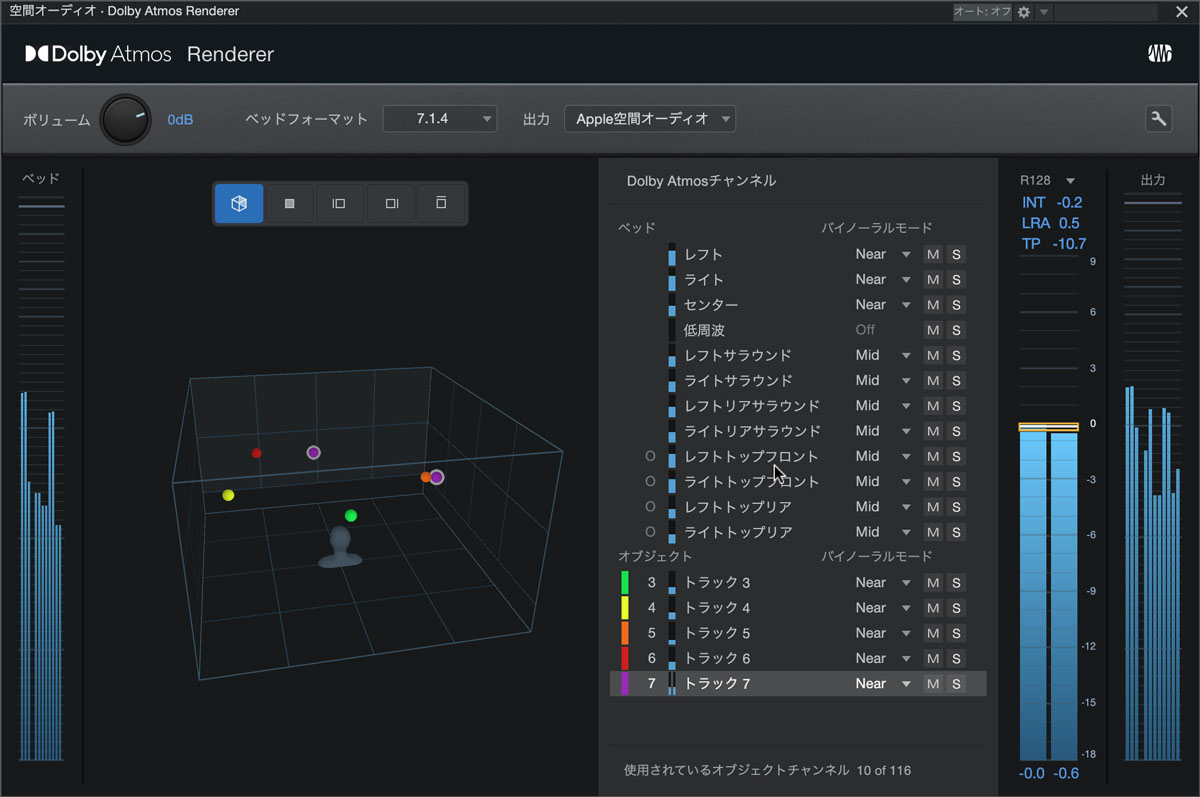
Task: Click the purple color swatch of track 7
Action: coord(625,684)
